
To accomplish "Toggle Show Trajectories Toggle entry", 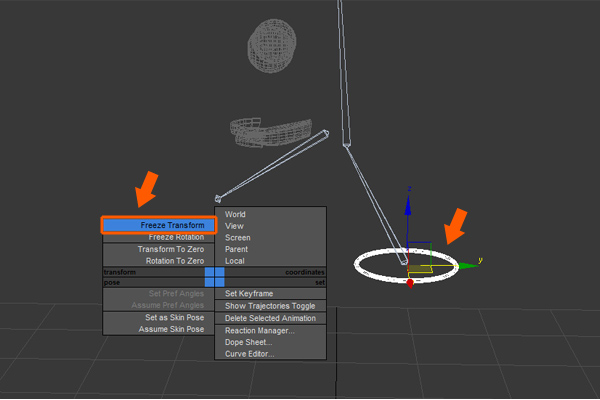I will [x=270, y=306].
